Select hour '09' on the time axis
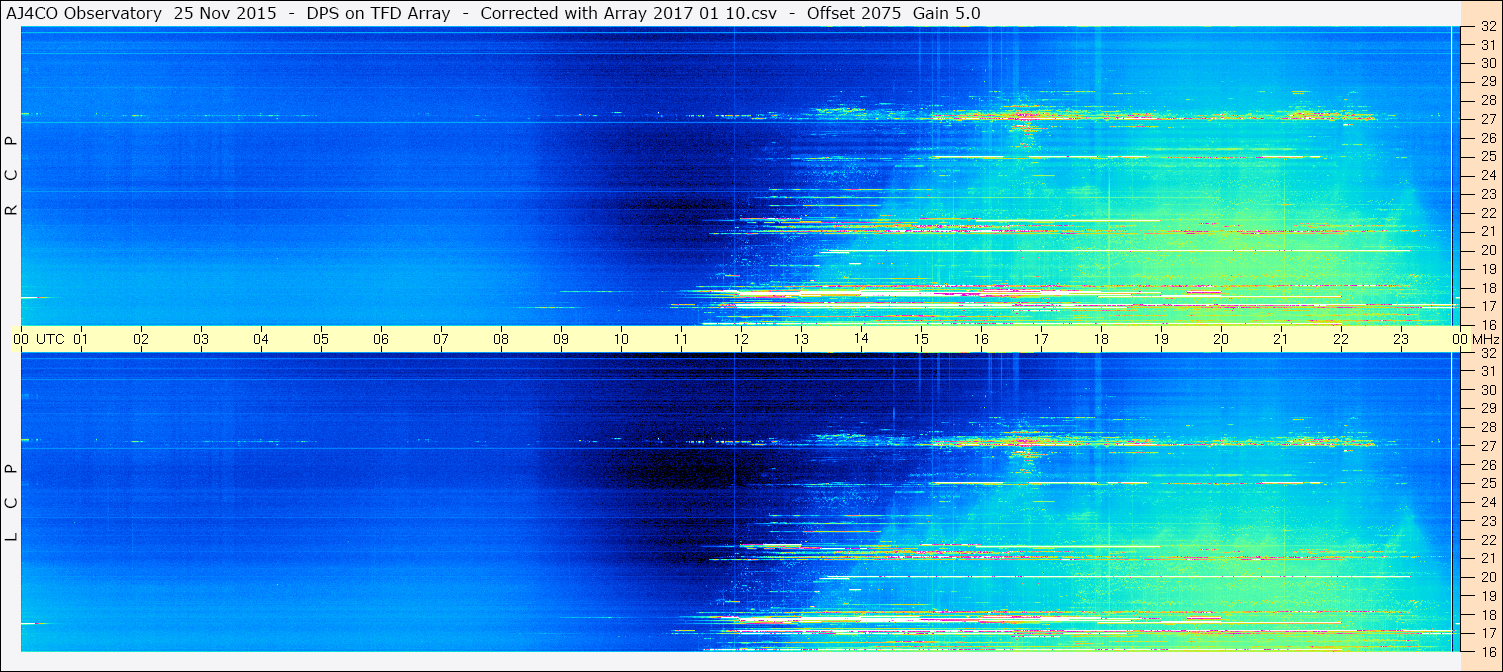 [561, 339]
